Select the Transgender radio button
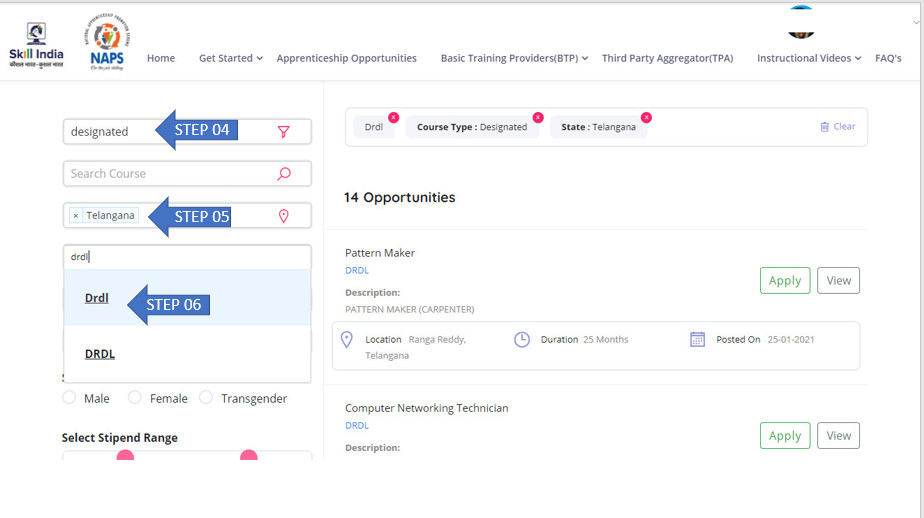924x518 pixels. pos(206,397)
